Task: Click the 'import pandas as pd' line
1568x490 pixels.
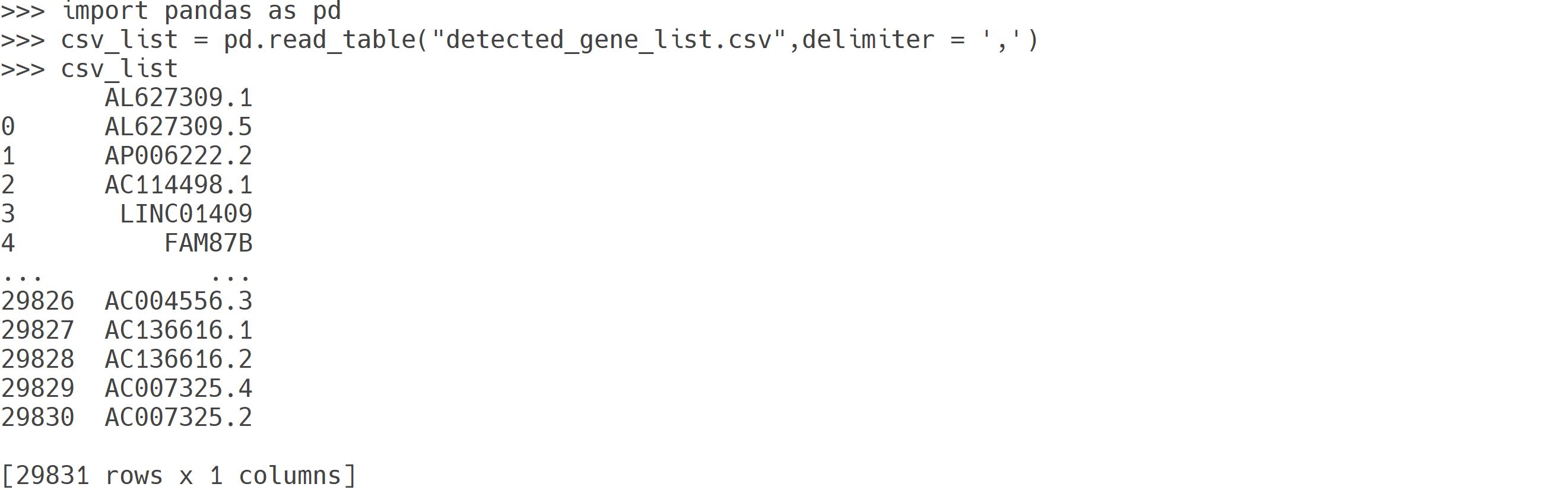Action: [201, 11]
